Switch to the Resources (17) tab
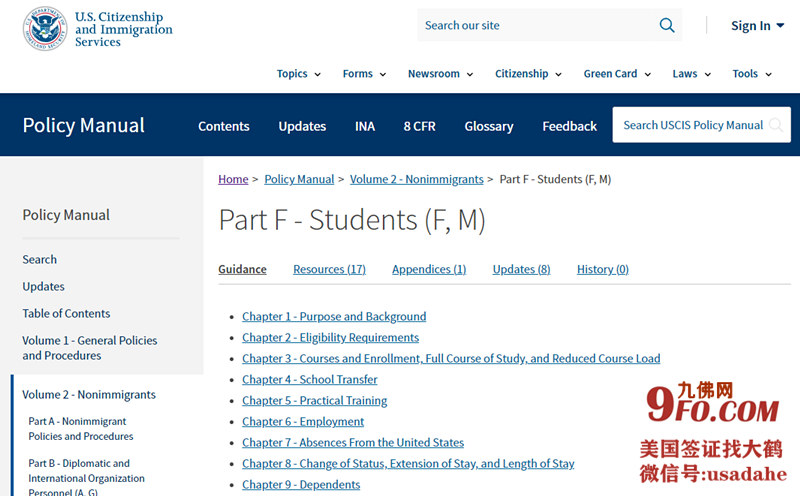800x496 pixels. tap(329, 269)
